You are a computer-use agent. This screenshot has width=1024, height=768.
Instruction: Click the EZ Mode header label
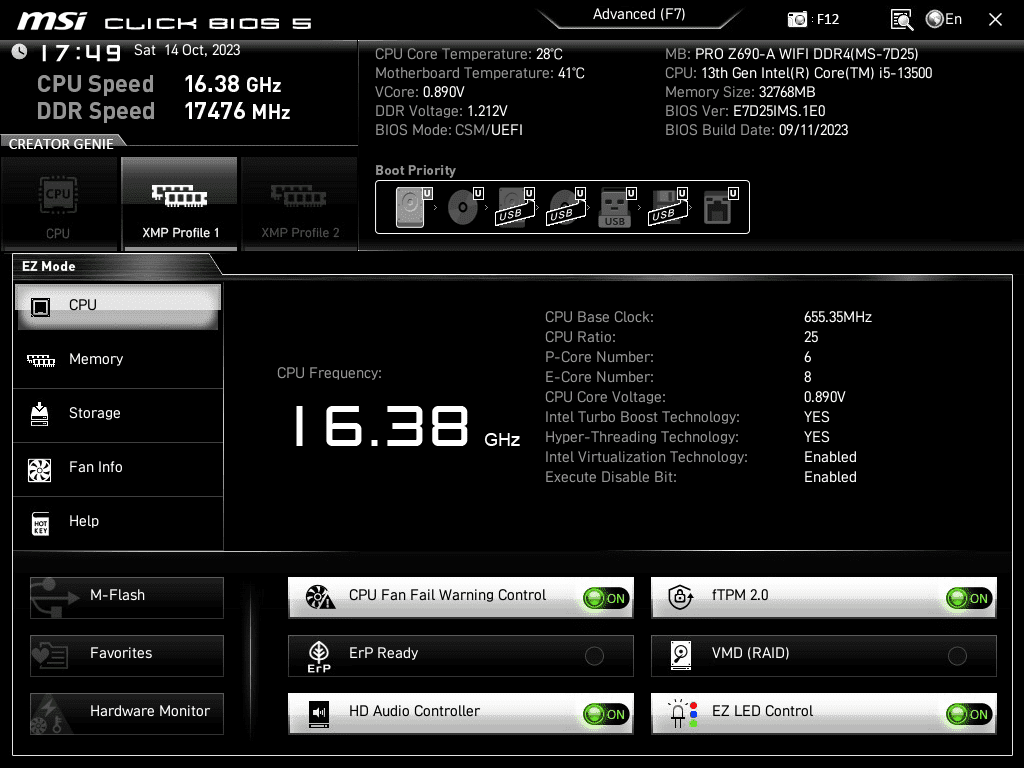click(49, 266)
